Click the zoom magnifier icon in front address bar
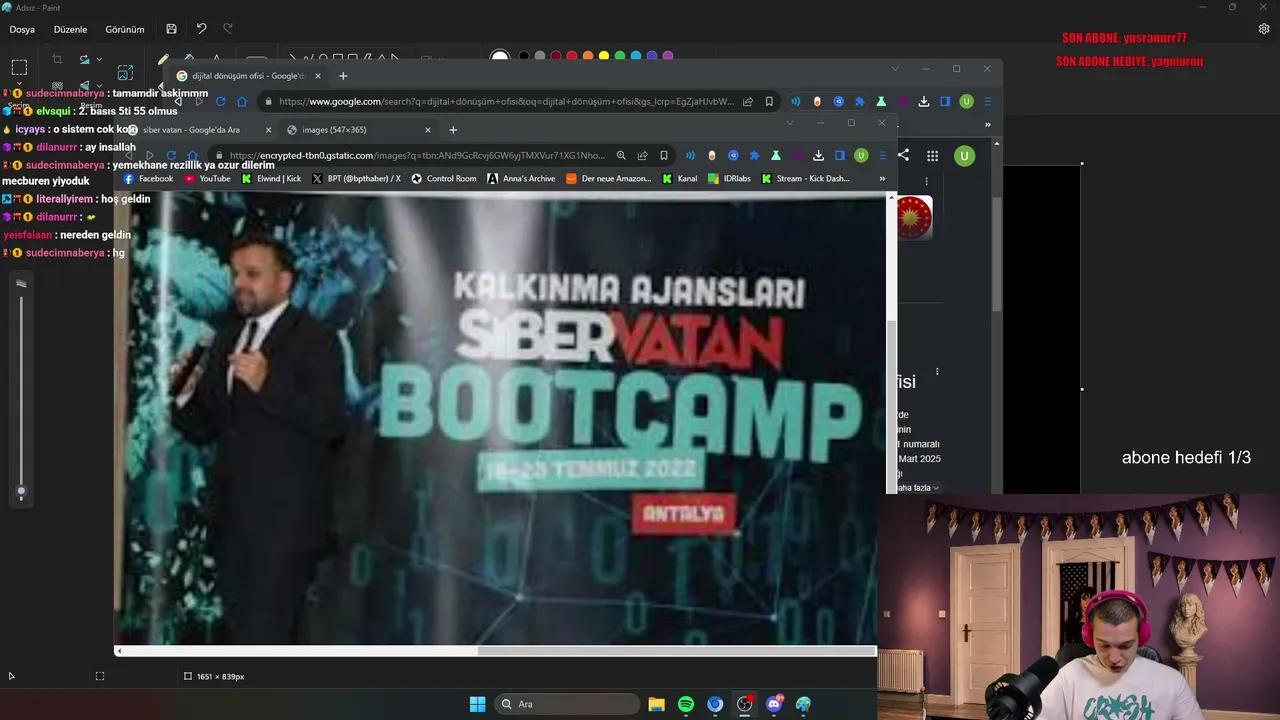Screen dimensions: 1280x720 click(621, 155)
